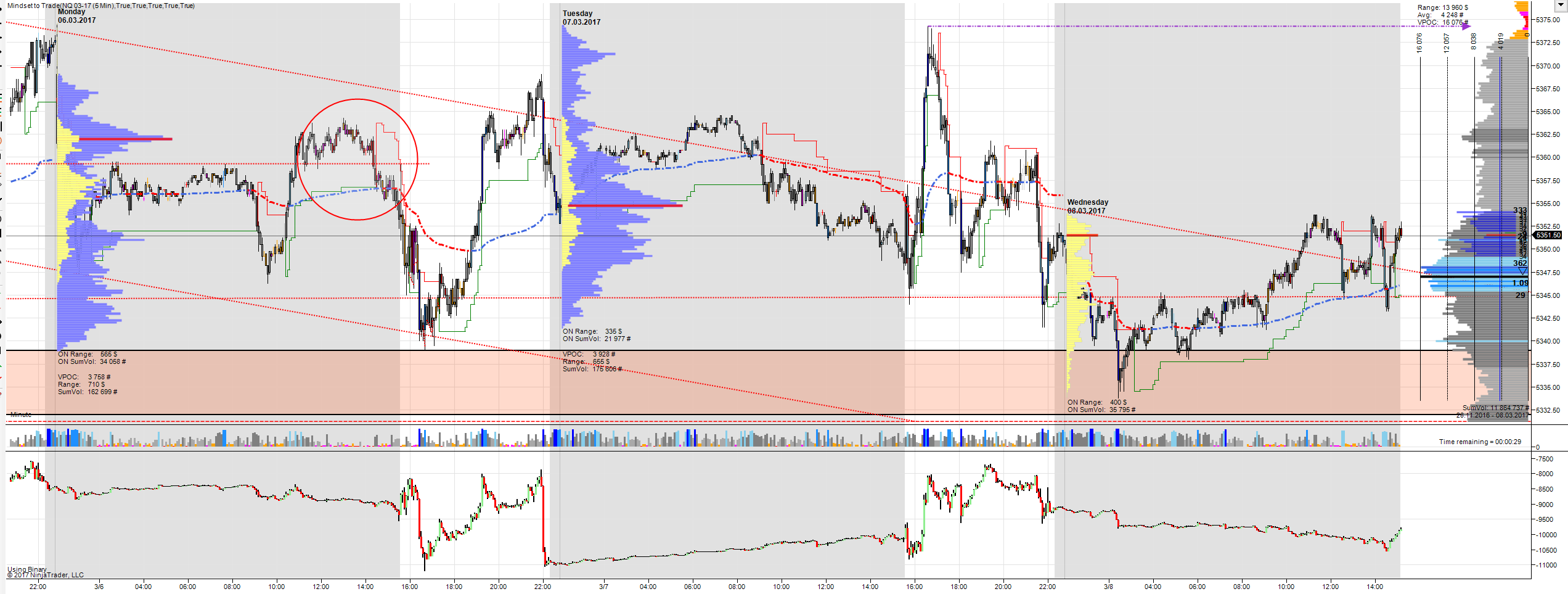Click the 5375.00 price axis label
This screenshot has width=1568, height=594.
point(1548,20)
